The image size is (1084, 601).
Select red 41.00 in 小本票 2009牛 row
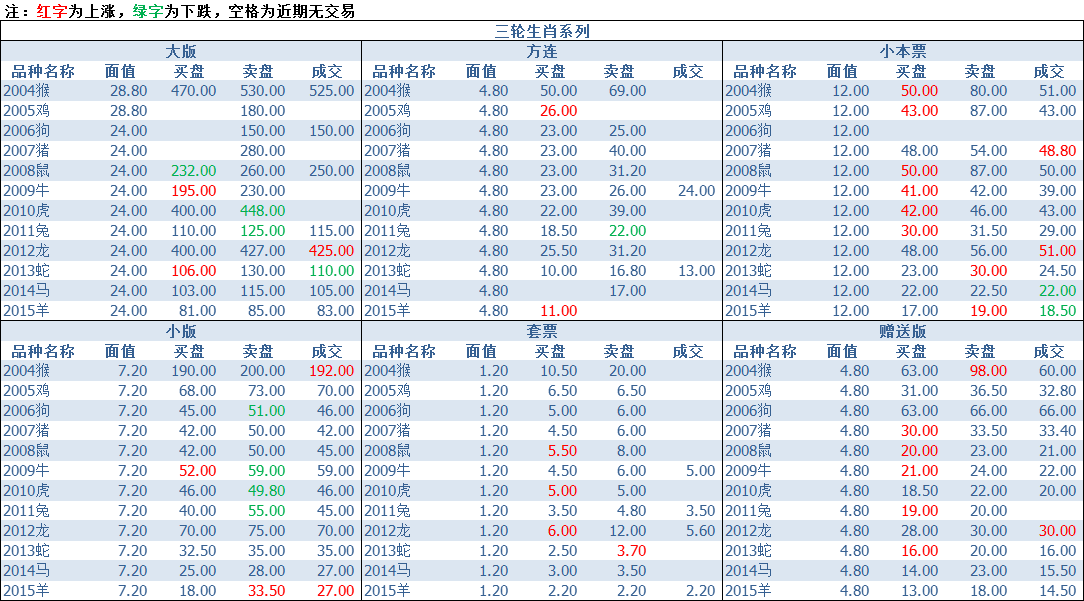[x=919, y=191]
